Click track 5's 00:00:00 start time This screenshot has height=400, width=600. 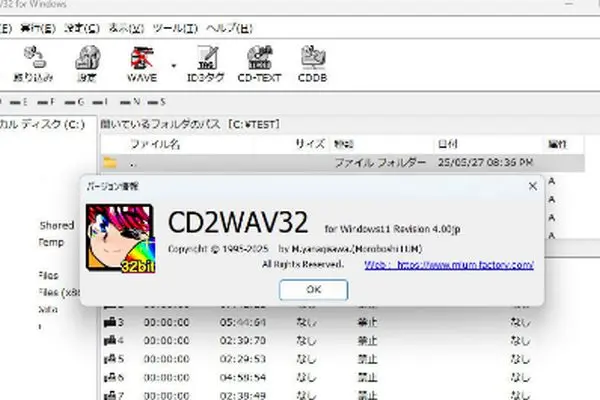pyautogui.click(x=166, y=359)
